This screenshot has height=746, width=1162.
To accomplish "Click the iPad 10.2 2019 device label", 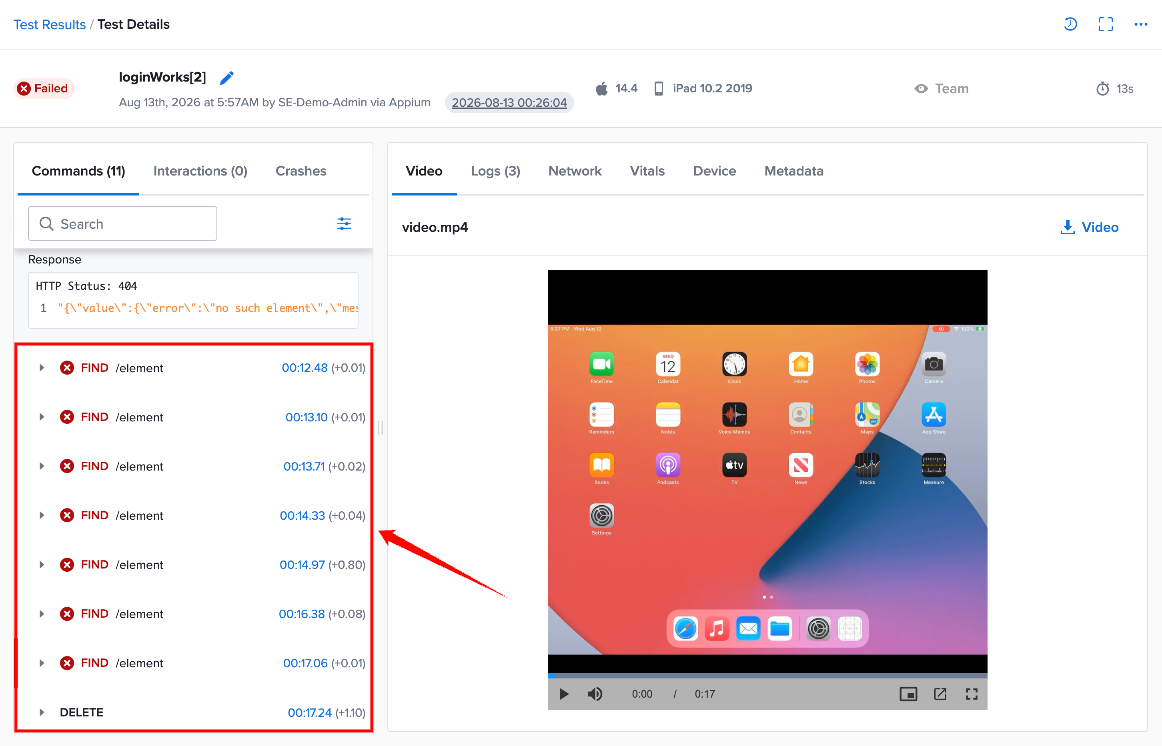I will (x=703, y=88).
